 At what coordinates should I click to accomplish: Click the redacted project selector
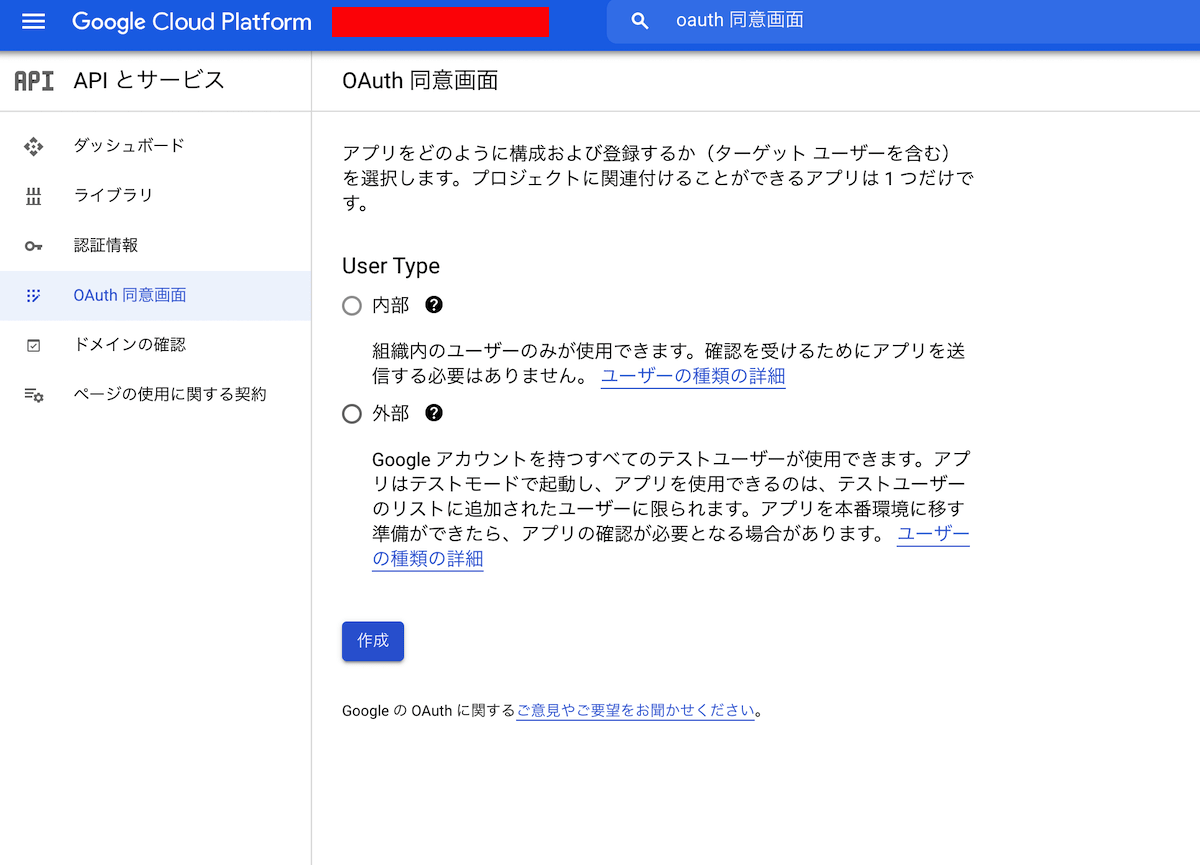(441, 21)
